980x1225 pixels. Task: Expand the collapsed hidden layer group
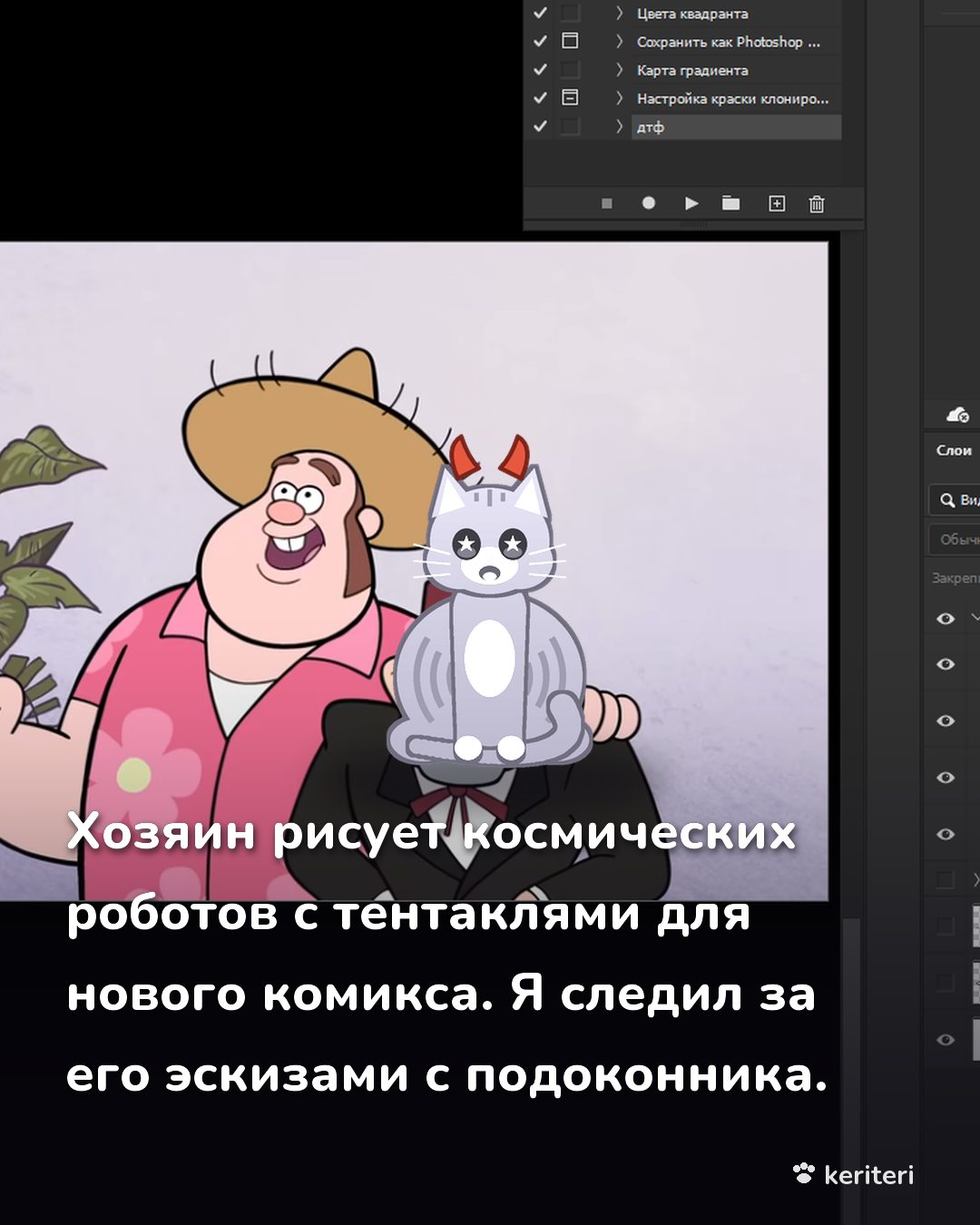(976, 878)
